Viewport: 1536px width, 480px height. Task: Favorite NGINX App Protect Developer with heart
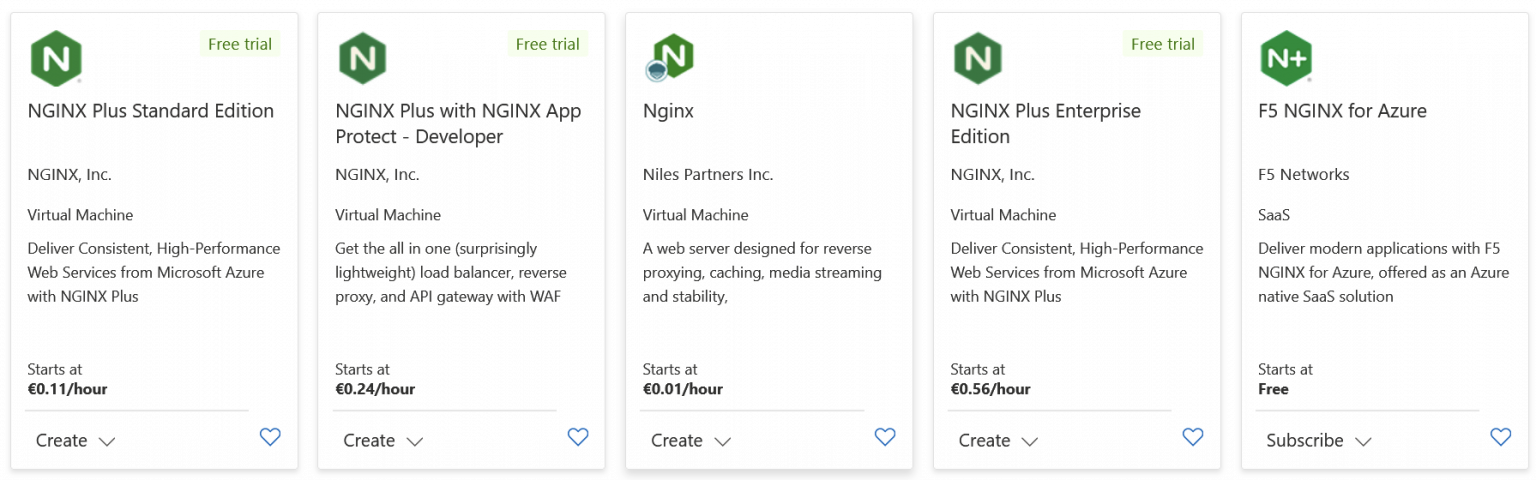click(578, 437)
